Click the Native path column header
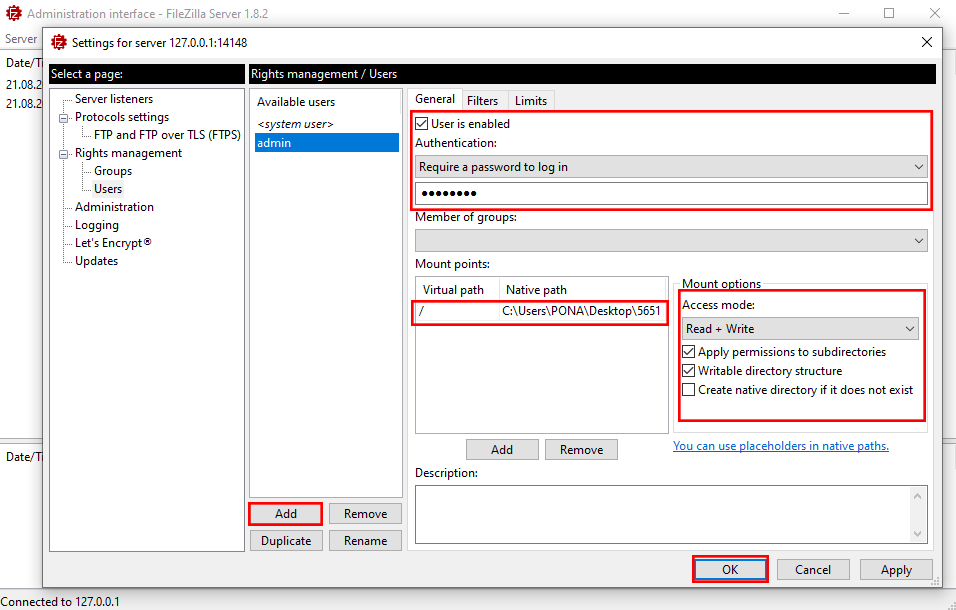 582,289
